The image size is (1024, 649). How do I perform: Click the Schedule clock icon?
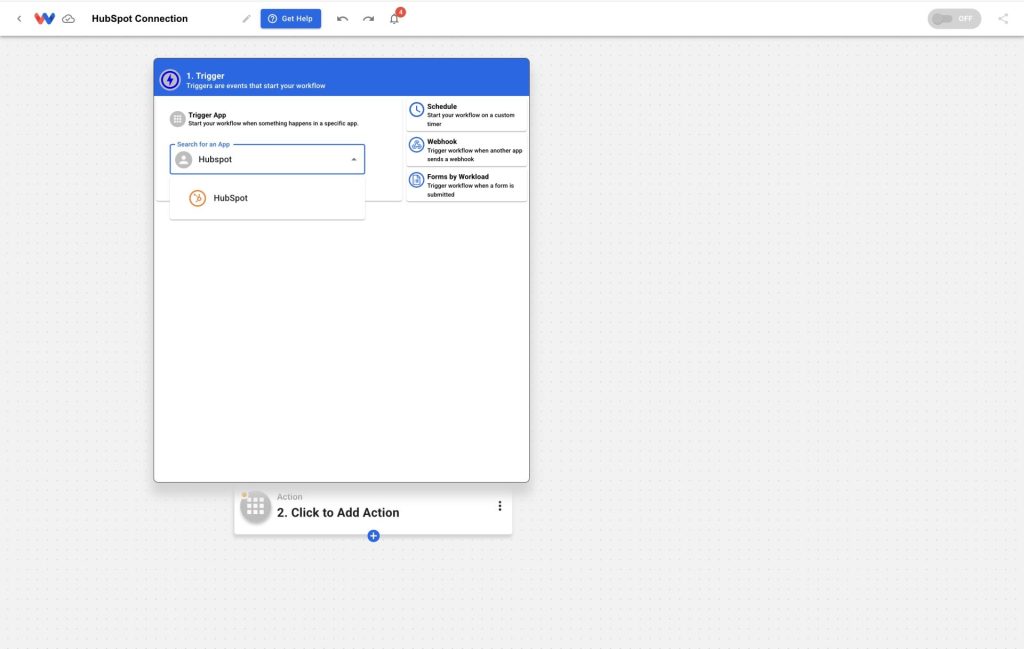coord(416,110)
